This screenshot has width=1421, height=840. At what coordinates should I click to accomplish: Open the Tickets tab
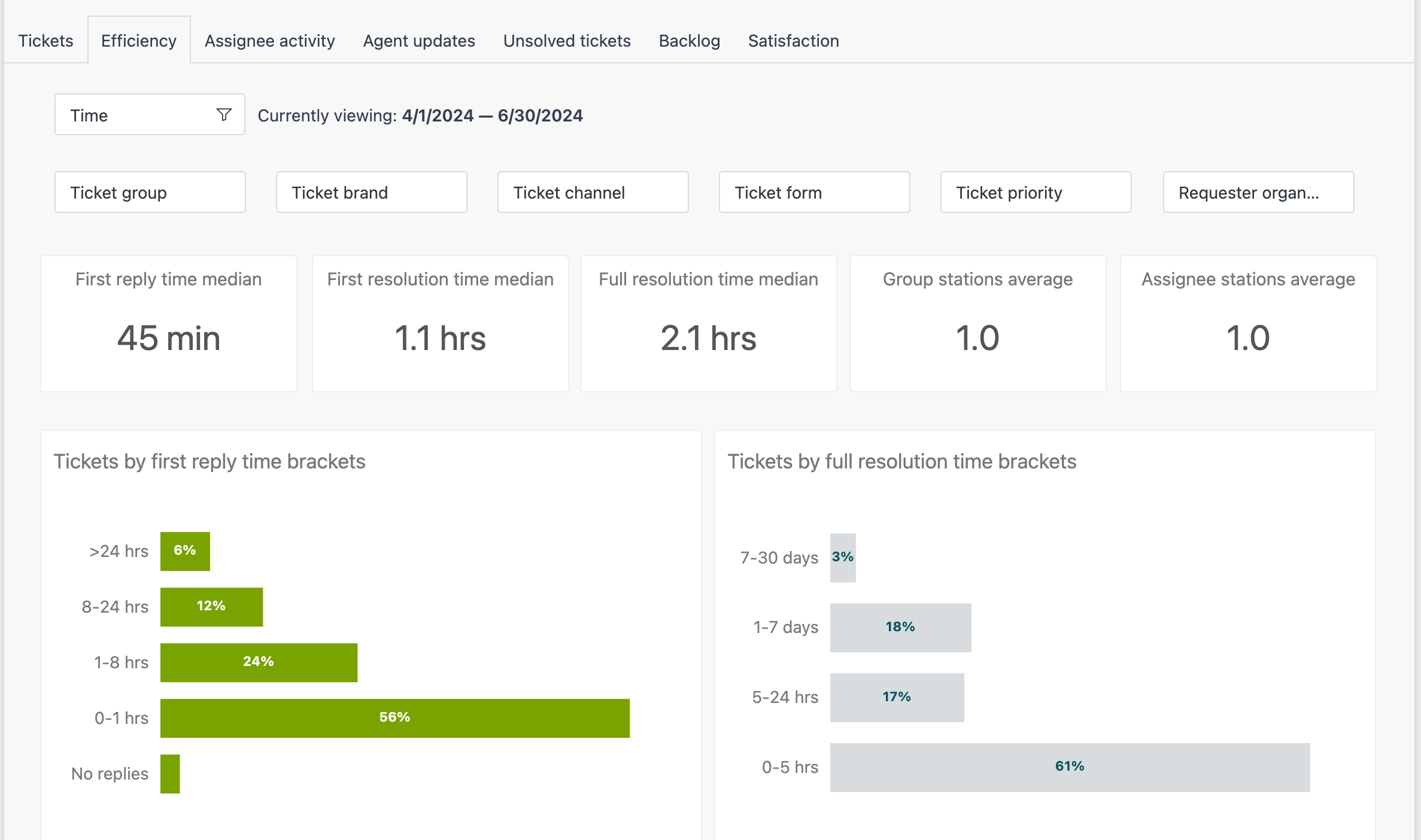[45, 41]
